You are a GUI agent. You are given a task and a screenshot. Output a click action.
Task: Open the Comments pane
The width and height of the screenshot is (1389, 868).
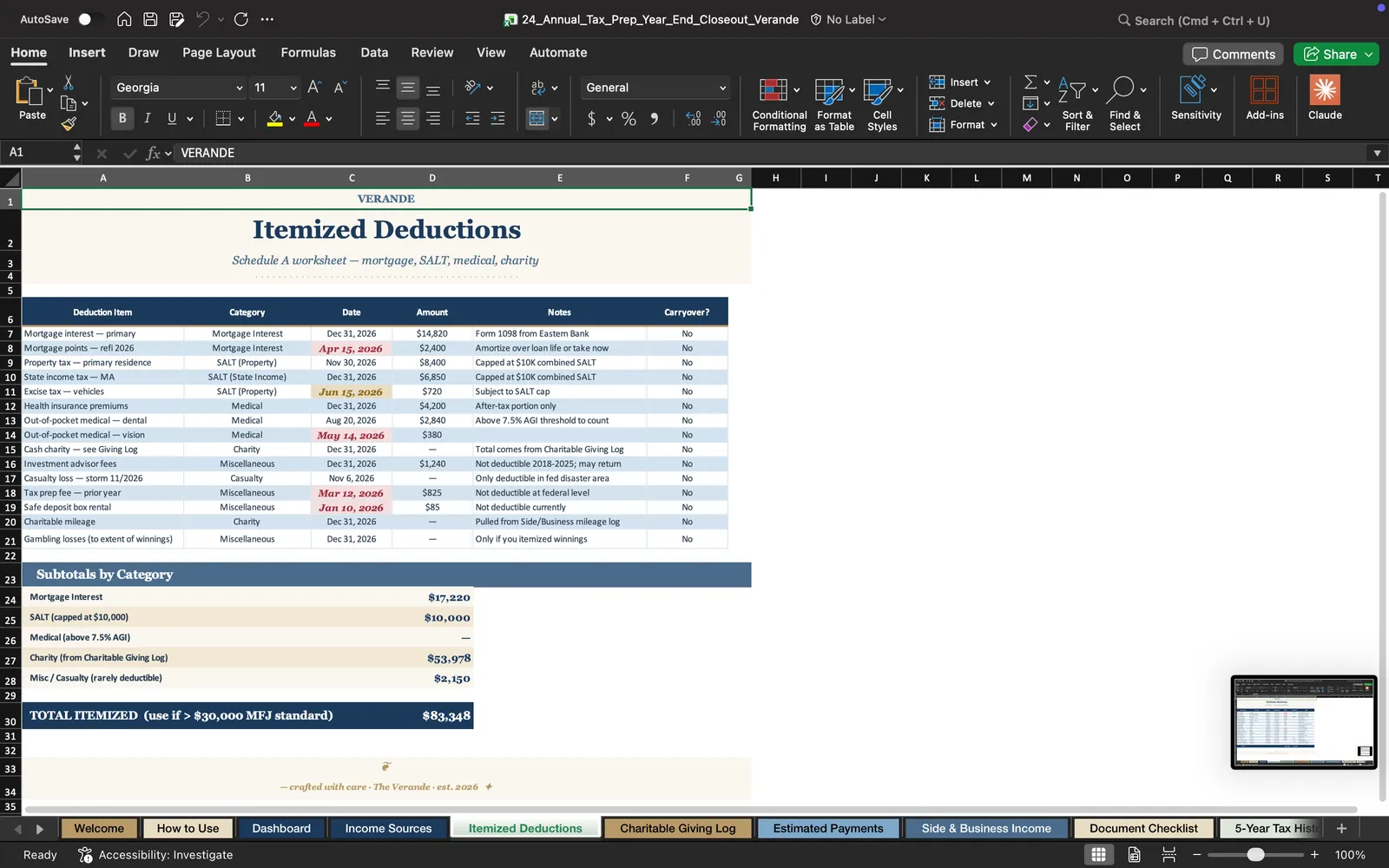[x=1233, y=54]
